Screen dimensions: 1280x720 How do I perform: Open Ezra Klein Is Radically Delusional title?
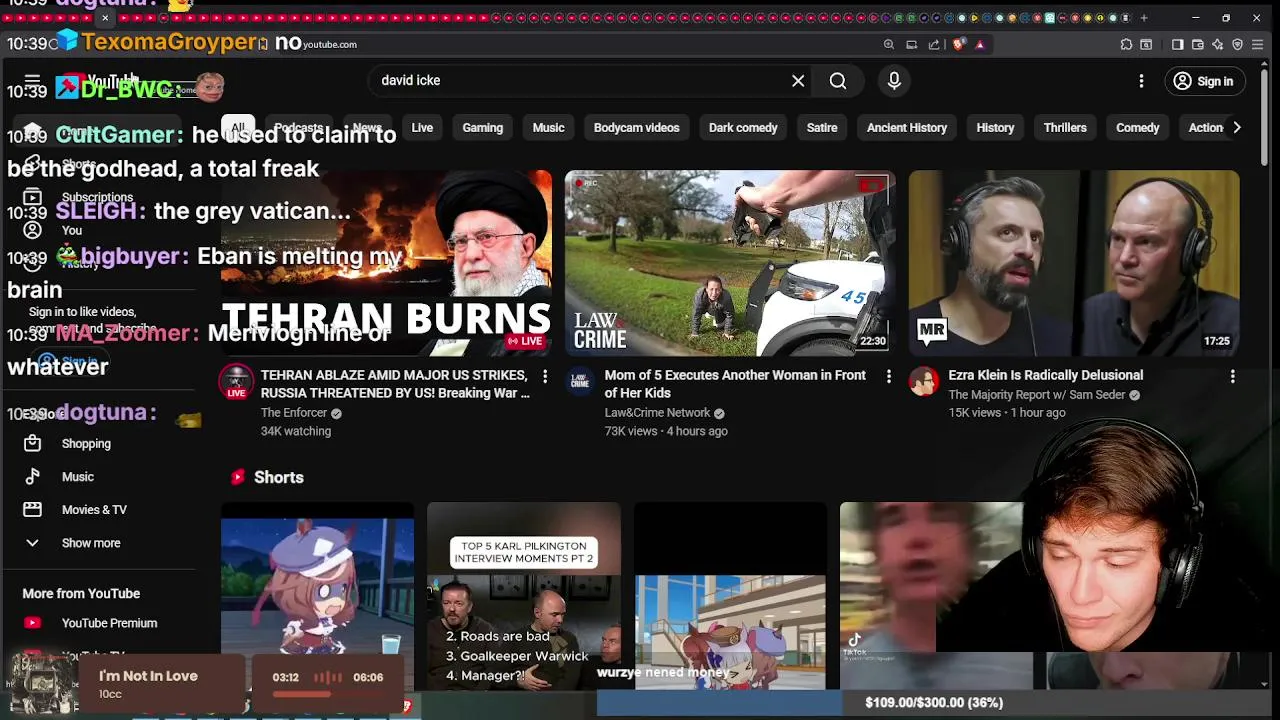click(1046, 375)
